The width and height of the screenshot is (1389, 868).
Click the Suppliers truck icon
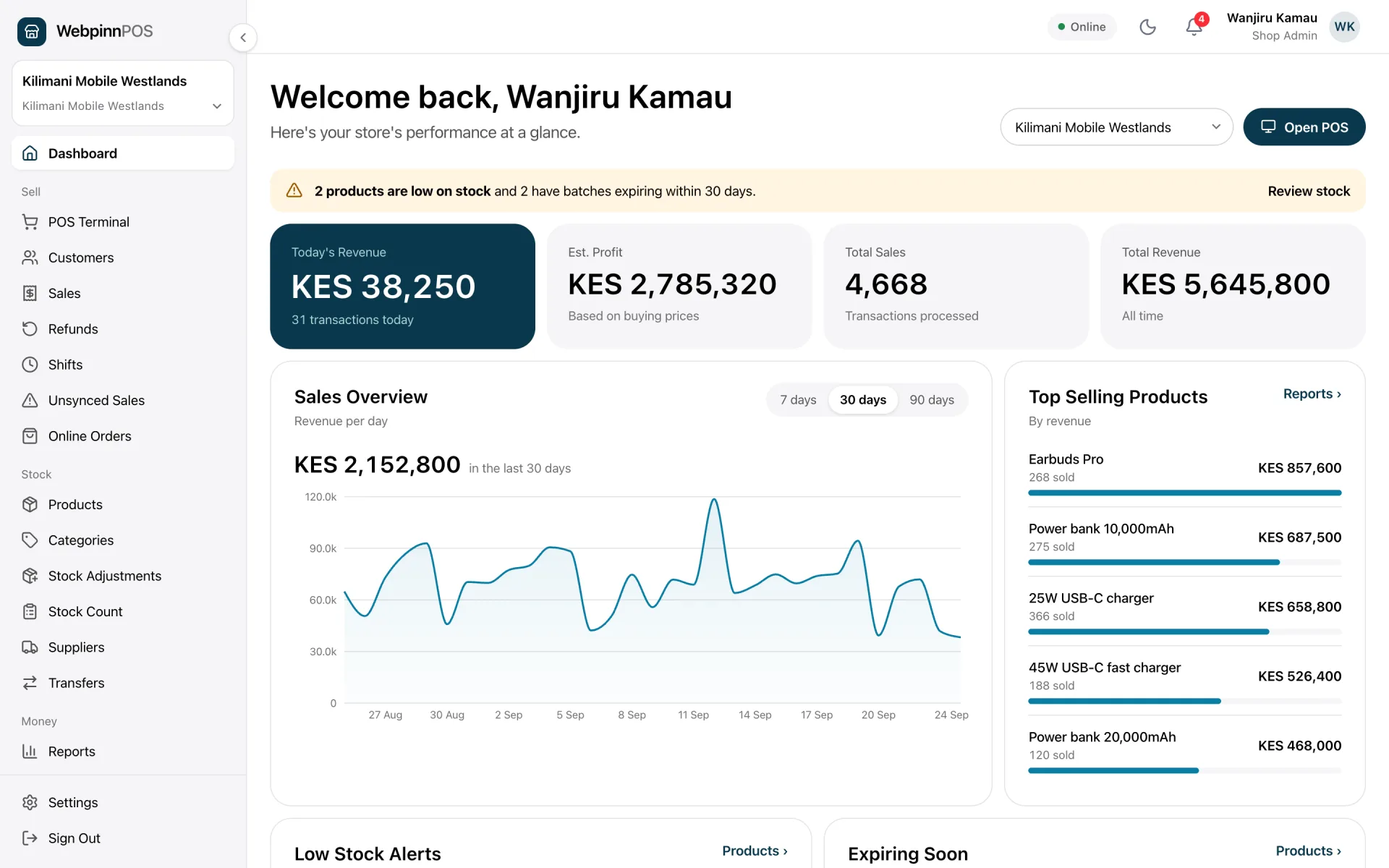(30, 647)
